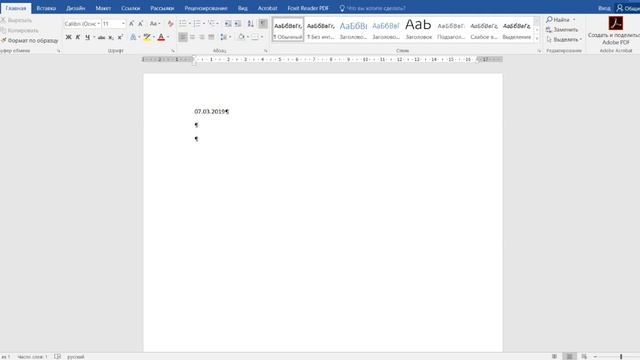The image size is (640, 360).
Task: Toggle show paragraph marks (¶)
Action: pos(263,24)
